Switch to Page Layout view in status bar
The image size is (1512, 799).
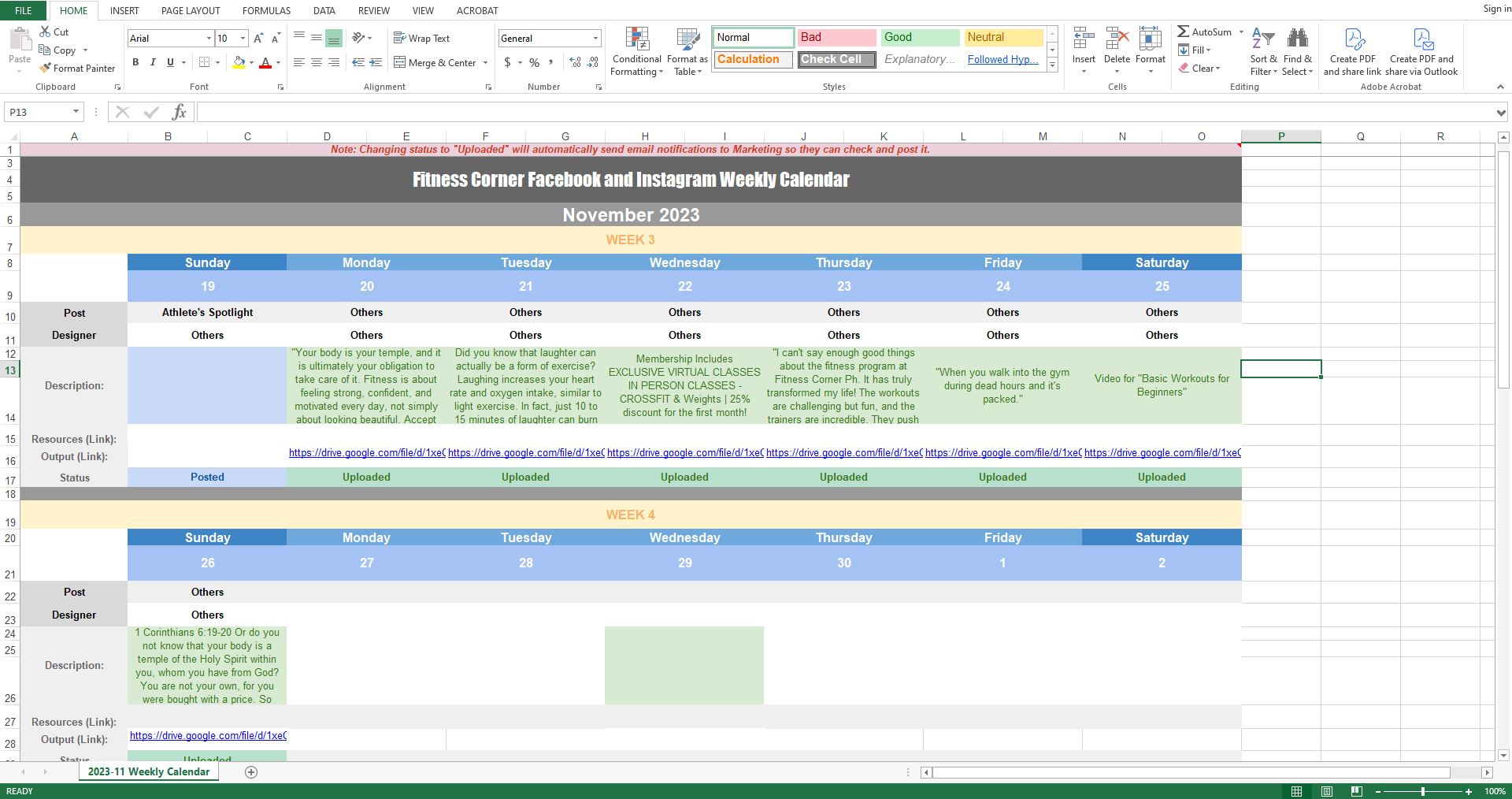[x=1327, y=791]
